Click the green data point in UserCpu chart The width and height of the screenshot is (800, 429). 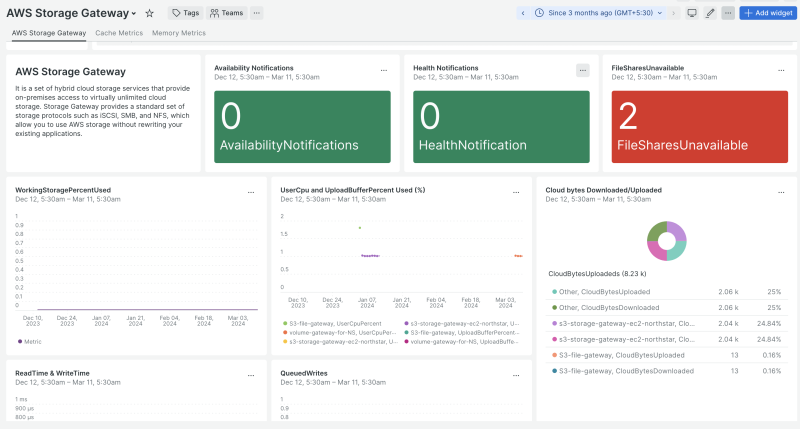[x=360, y=228]
